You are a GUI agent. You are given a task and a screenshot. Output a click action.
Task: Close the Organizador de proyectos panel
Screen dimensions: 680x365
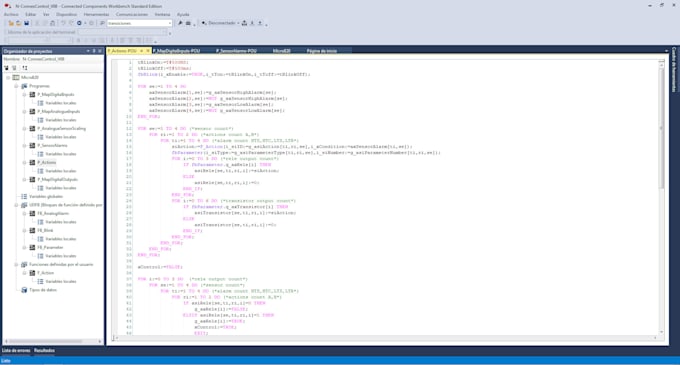pos(100,51)
